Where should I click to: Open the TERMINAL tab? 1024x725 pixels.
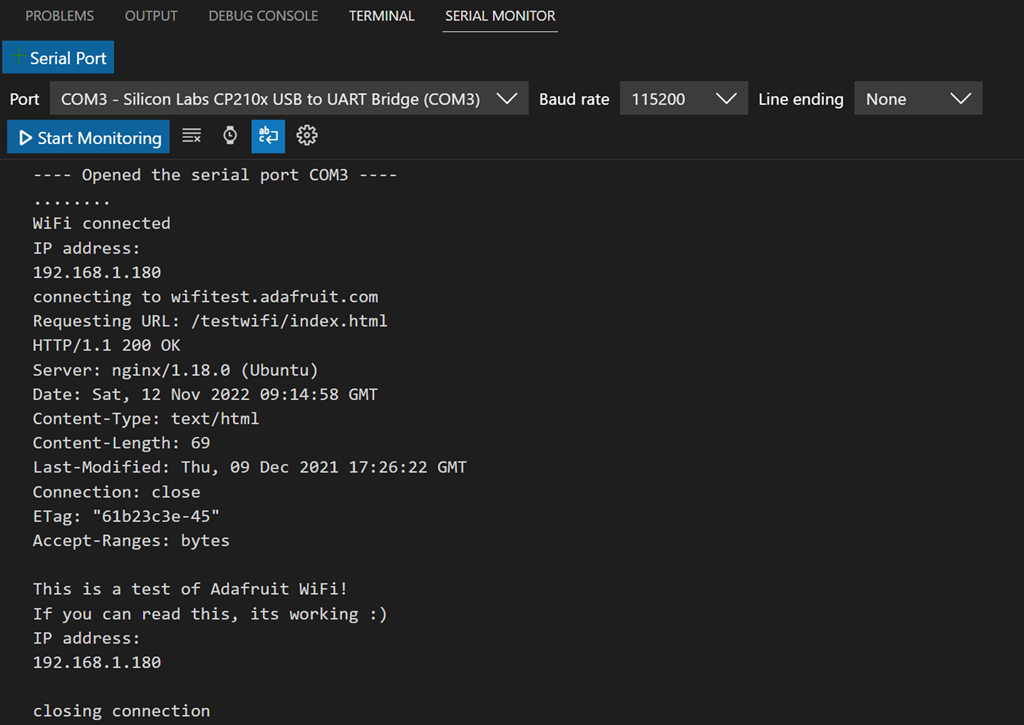pos(381,16)
